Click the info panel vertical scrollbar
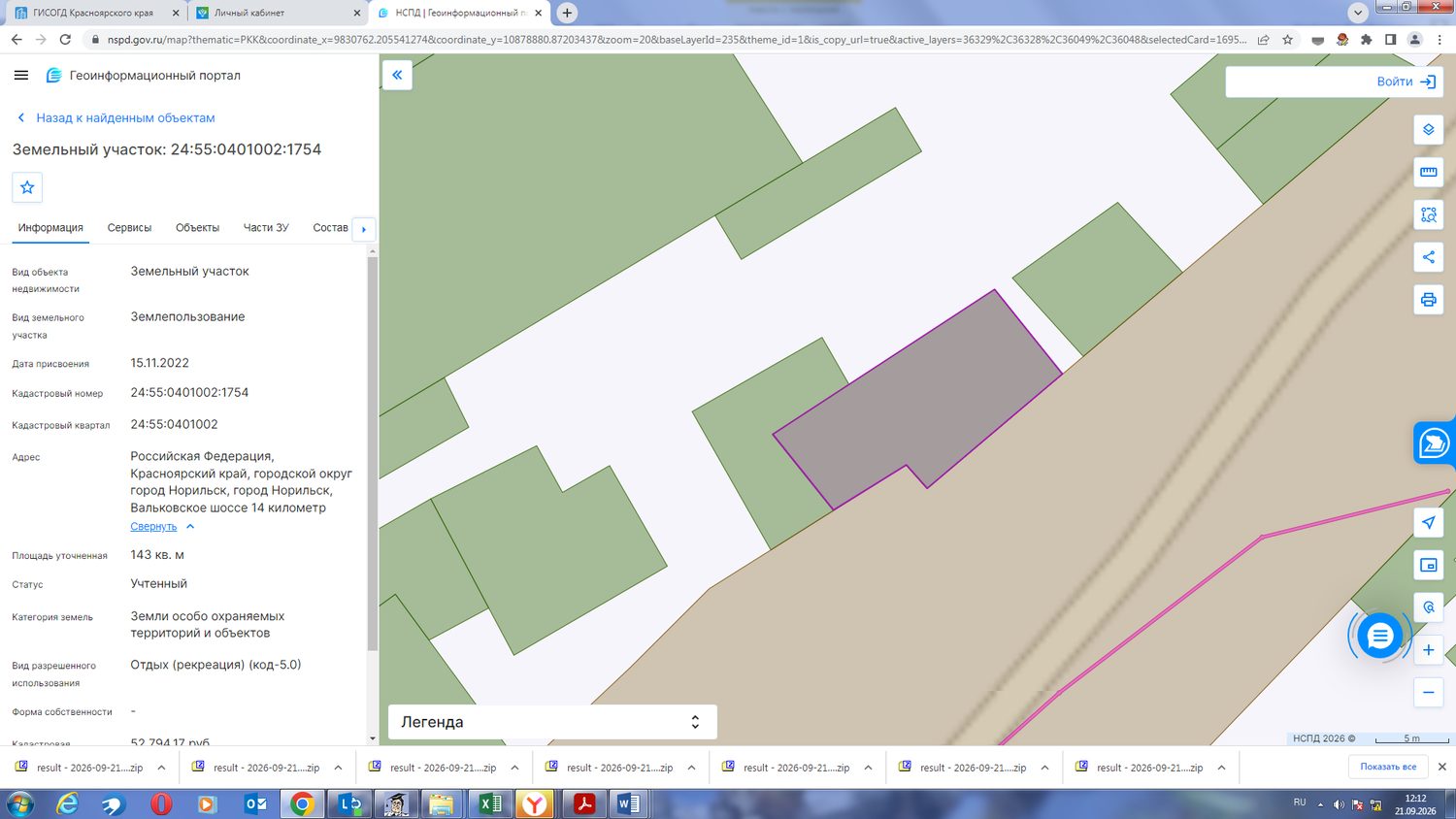 [x=372, y=454]
